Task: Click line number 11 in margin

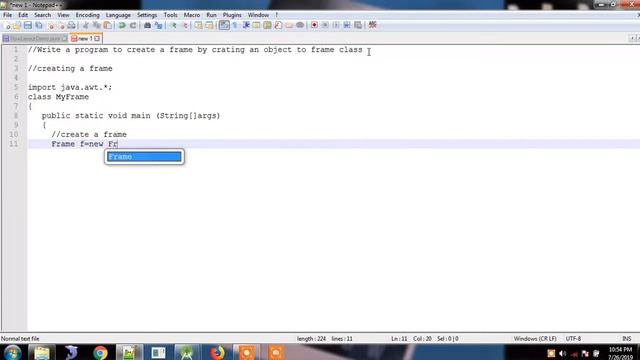Action: (13, 144)
